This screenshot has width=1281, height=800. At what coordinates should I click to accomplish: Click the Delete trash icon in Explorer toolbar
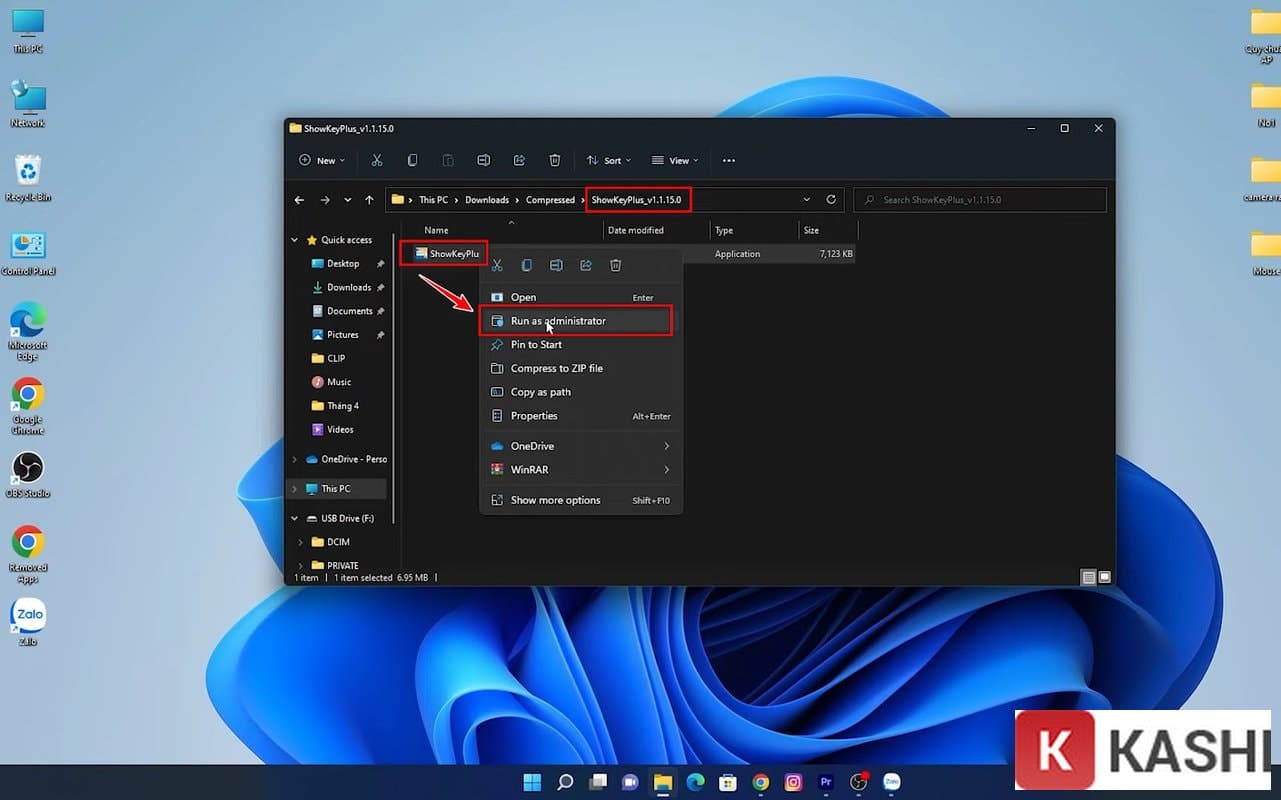[555, 160]
